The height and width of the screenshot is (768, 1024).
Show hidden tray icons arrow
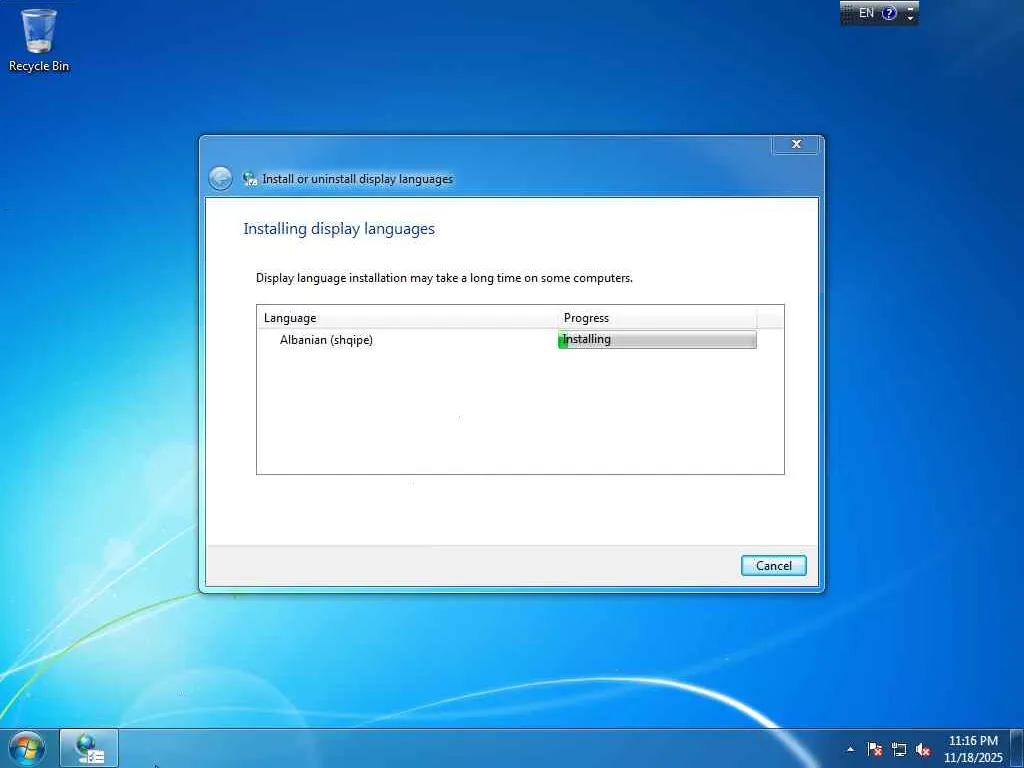[x=850, y=749]
